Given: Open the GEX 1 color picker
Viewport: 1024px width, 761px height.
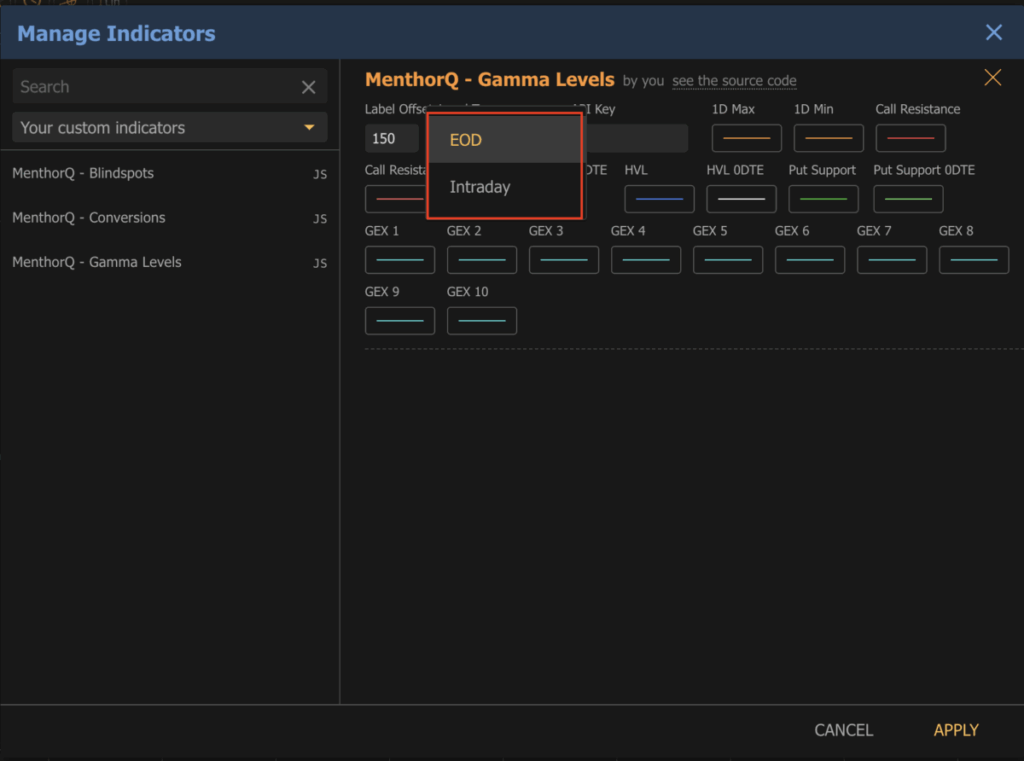Looking at the screenshot, I should [399, 259].
